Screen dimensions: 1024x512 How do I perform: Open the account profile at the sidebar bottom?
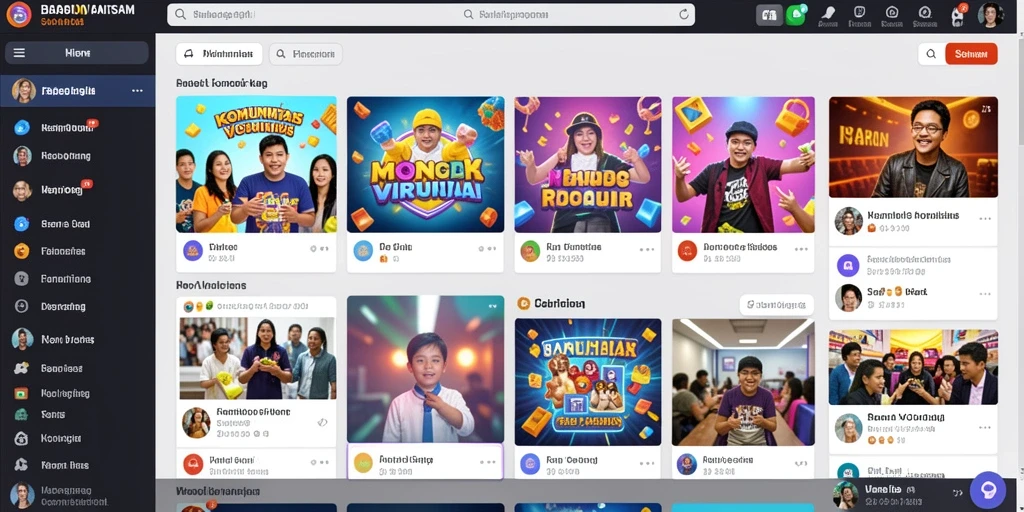(x=77, y=496)
